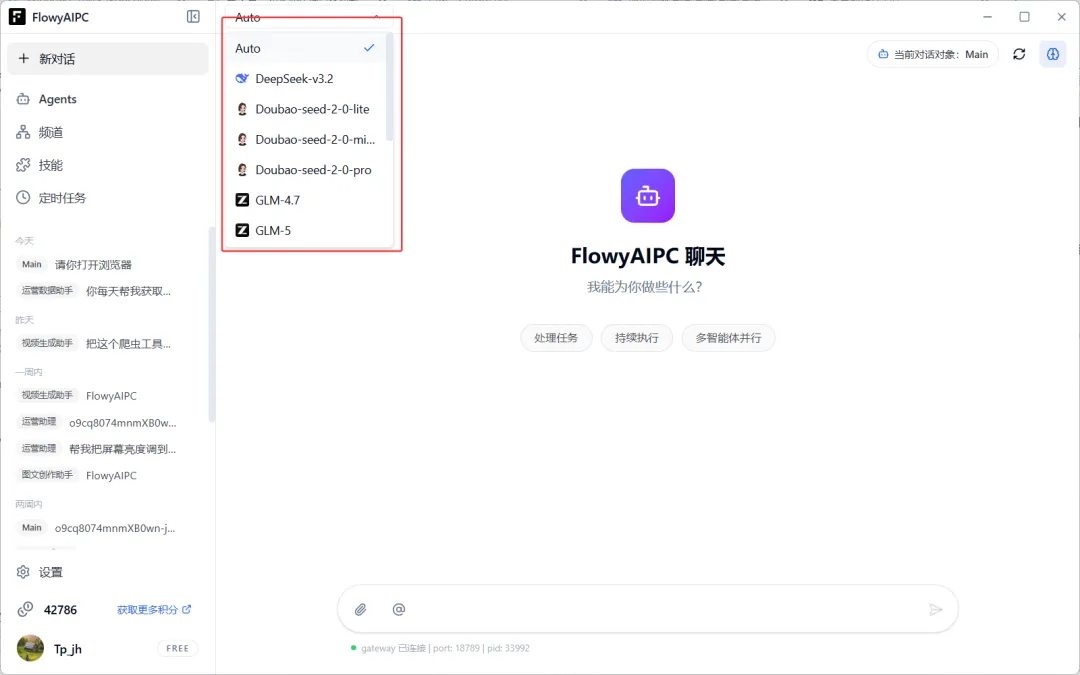Choose GLM-5 model
This screenshot has height=675, width=1080.
pos(306,230)
